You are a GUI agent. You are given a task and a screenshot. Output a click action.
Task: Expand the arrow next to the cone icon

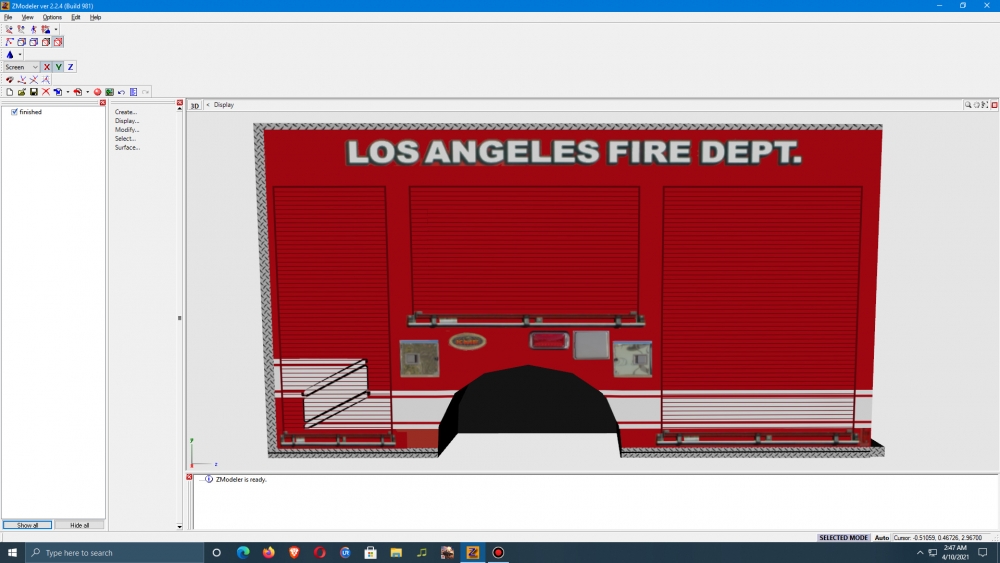[20, 55]
